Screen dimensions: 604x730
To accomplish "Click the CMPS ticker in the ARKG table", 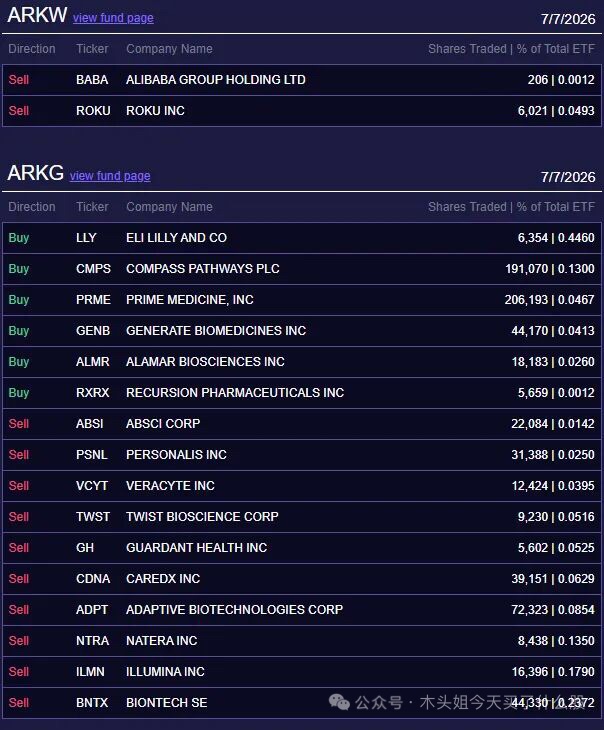I will coord(93,269).
